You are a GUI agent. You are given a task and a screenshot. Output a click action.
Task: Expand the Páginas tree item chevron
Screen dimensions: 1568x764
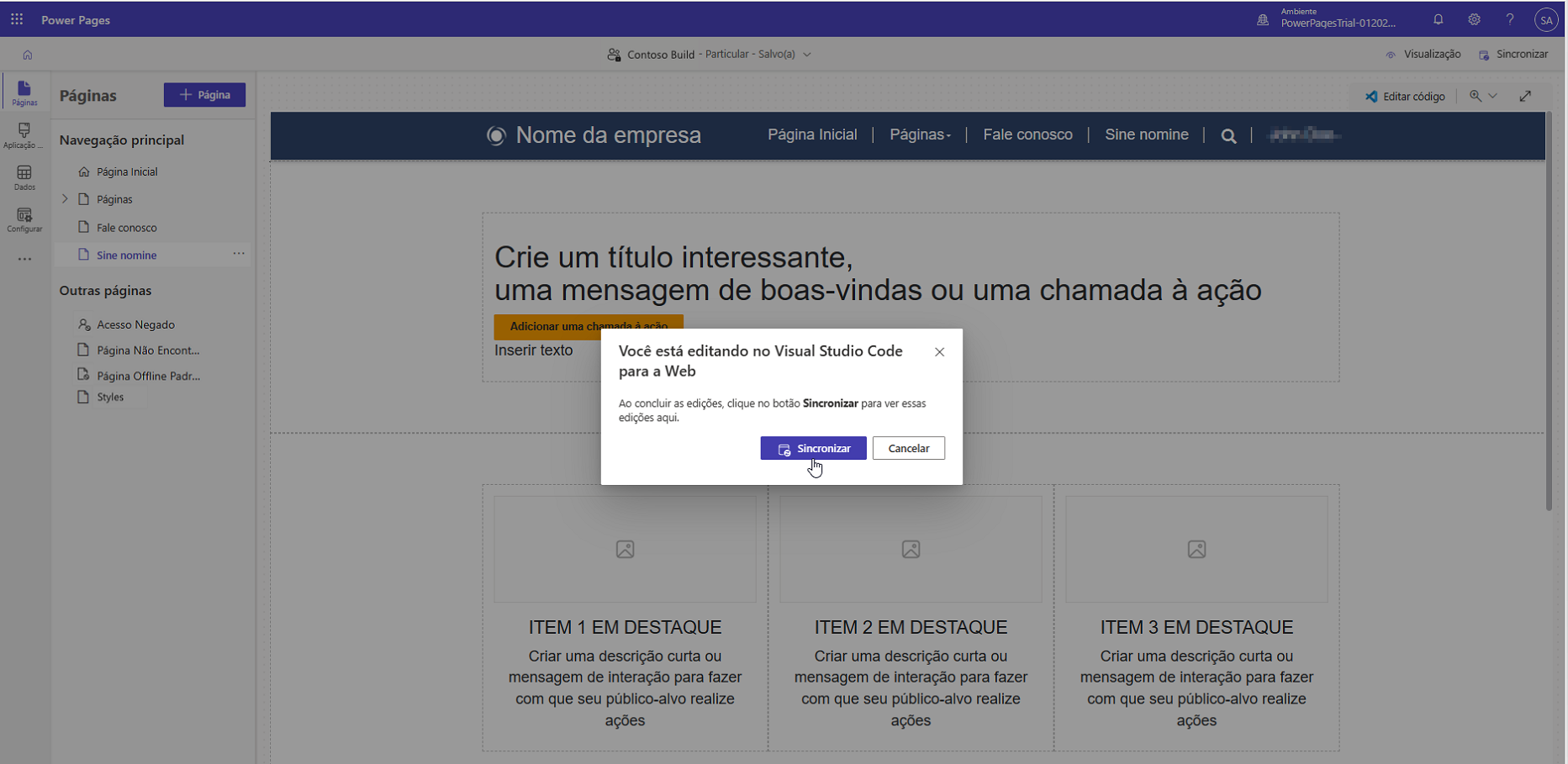click(65, 199)
